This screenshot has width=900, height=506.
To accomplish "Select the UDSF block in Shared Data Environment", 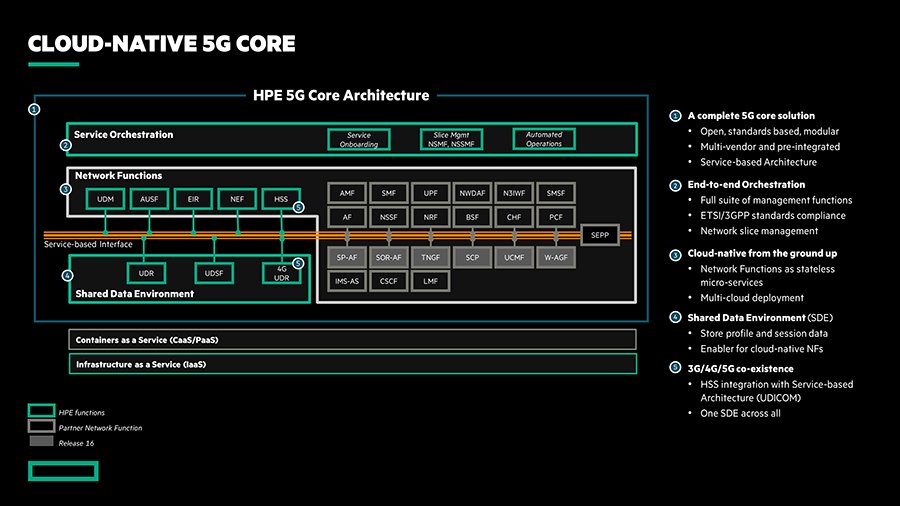I will pos(215,272).
